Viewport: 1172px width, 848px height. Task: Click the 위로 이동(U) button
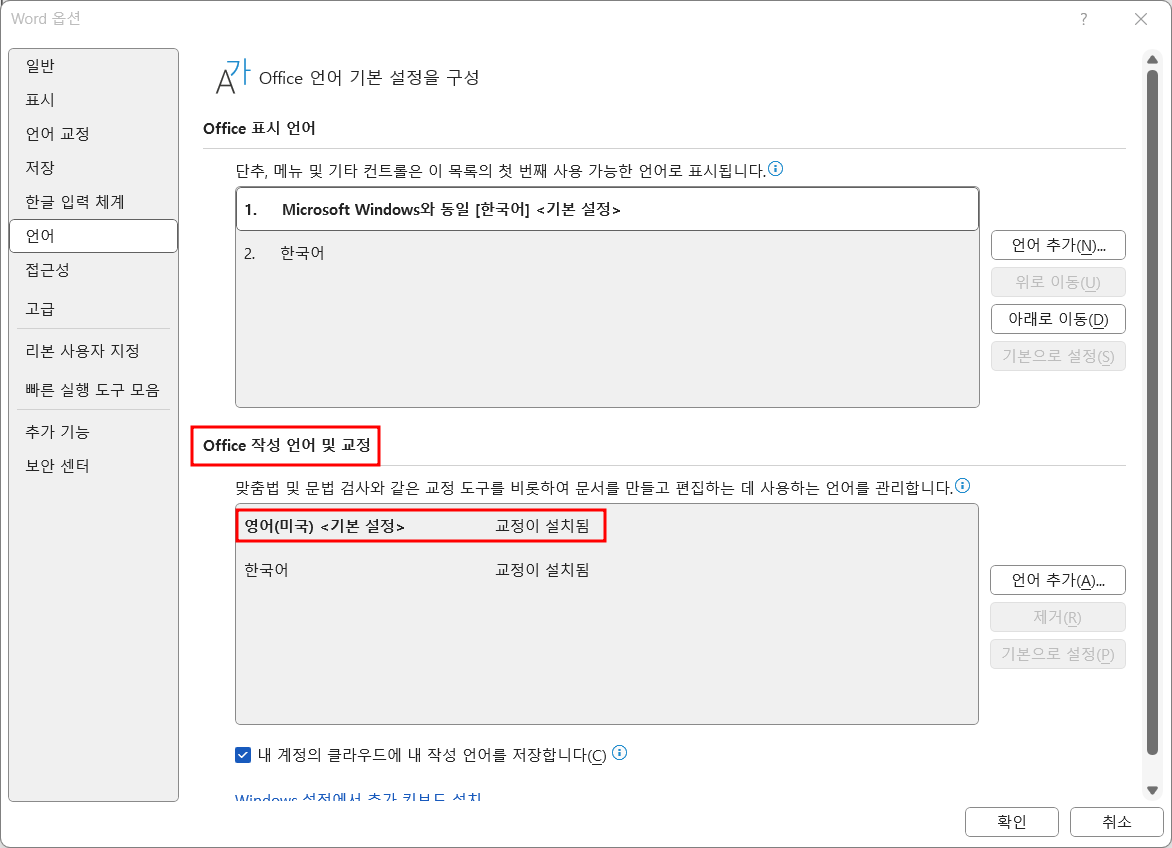pyautogui.click(x=1058, y=282)
